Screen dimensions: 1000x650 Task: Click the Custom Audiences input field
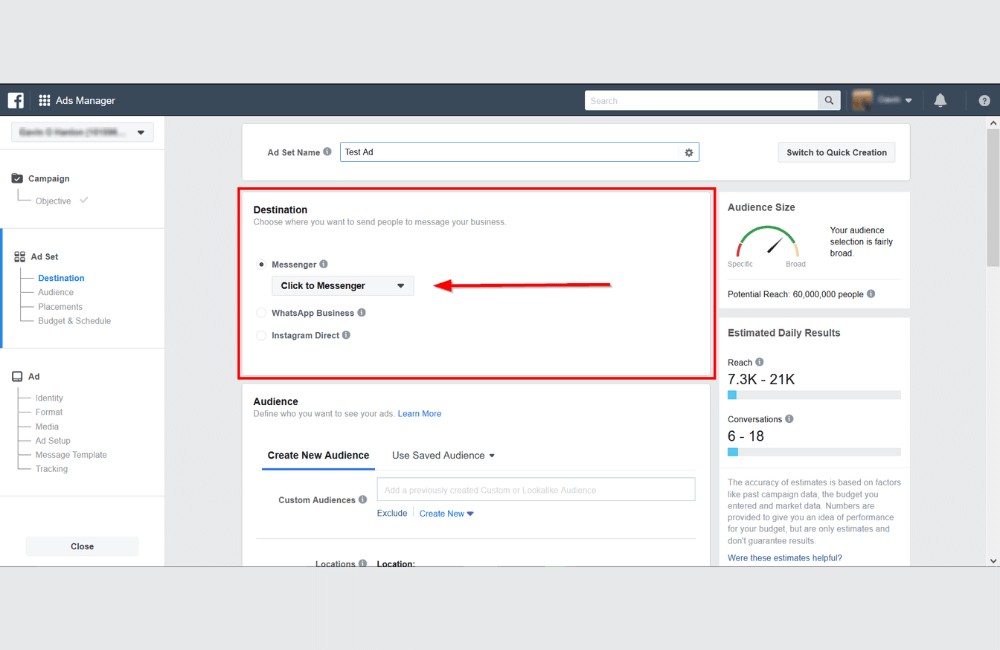click(537, 489)
